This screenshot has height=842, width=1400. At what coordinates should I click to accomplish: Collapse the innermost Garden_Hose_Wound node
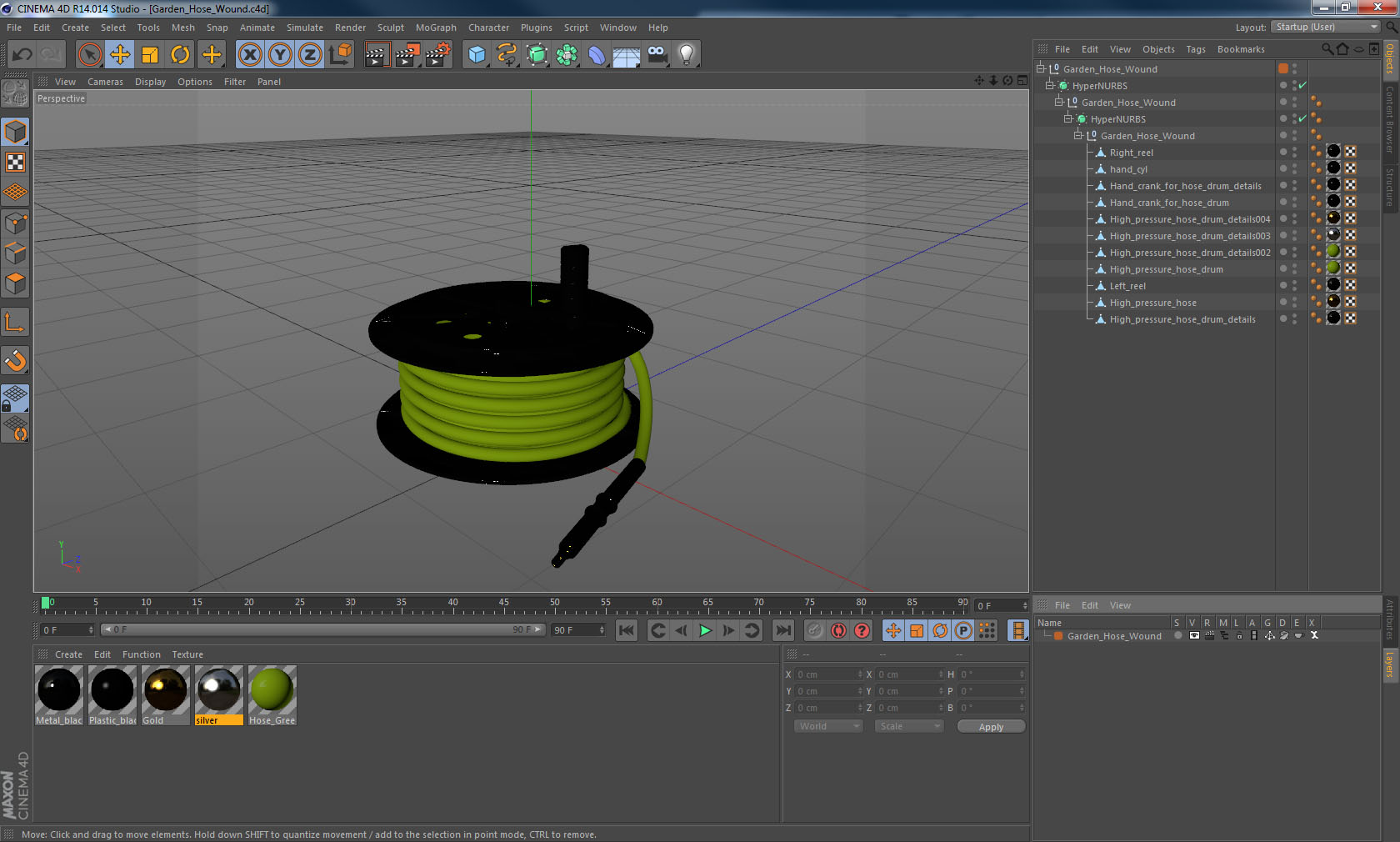pyautogui.click(x=1077, y=136)
